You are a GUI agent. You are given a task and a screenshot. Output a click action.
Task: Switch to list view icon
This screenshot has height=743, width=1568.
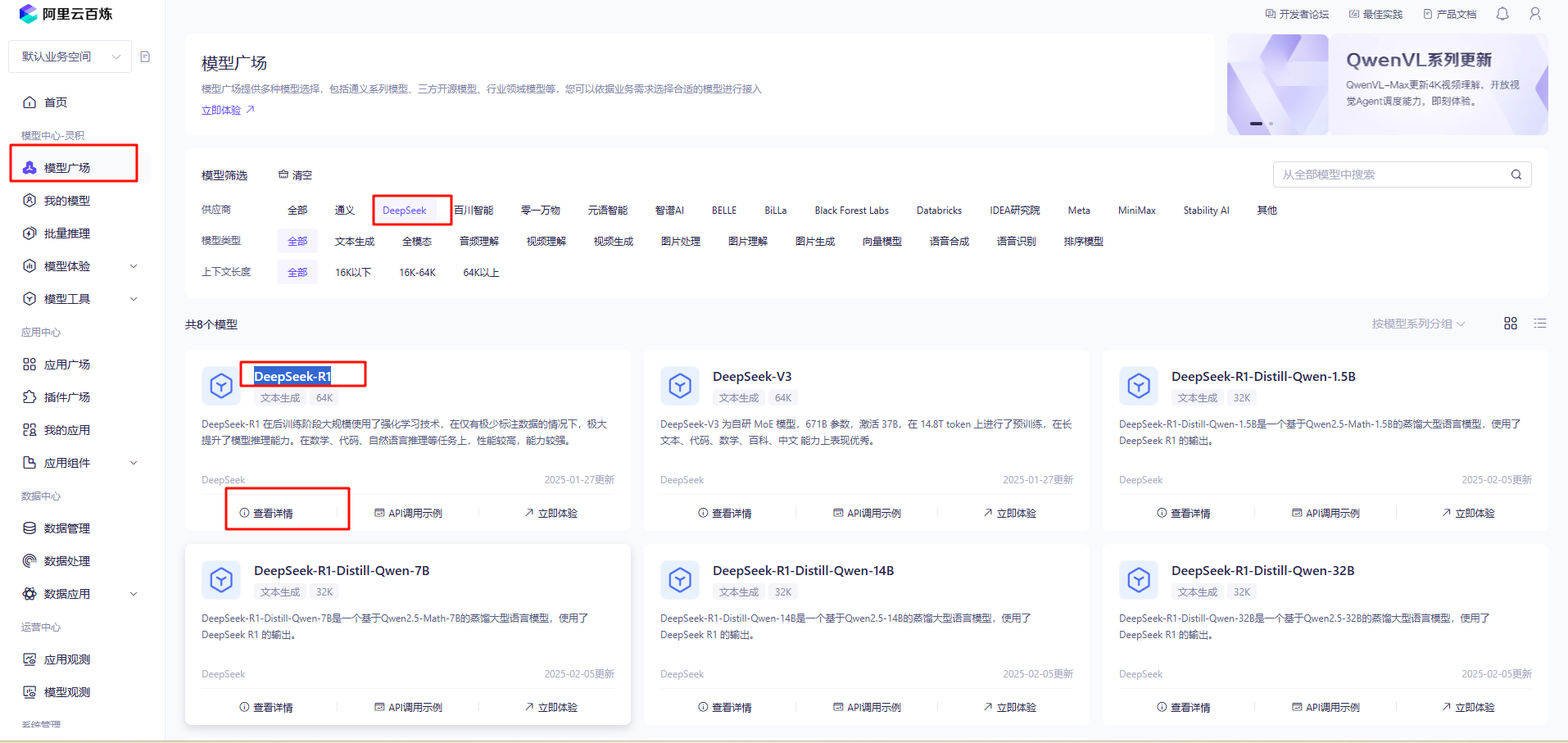pos(1540,324)
